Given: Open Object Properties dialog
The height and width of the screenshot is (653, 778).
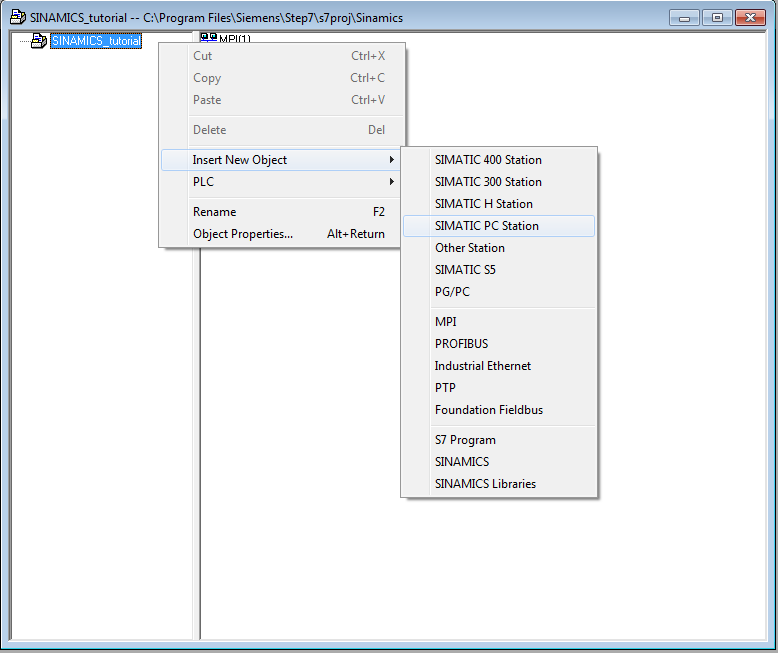Looking at the screenshot, I should pyautogui.click(x=282, y=234).
